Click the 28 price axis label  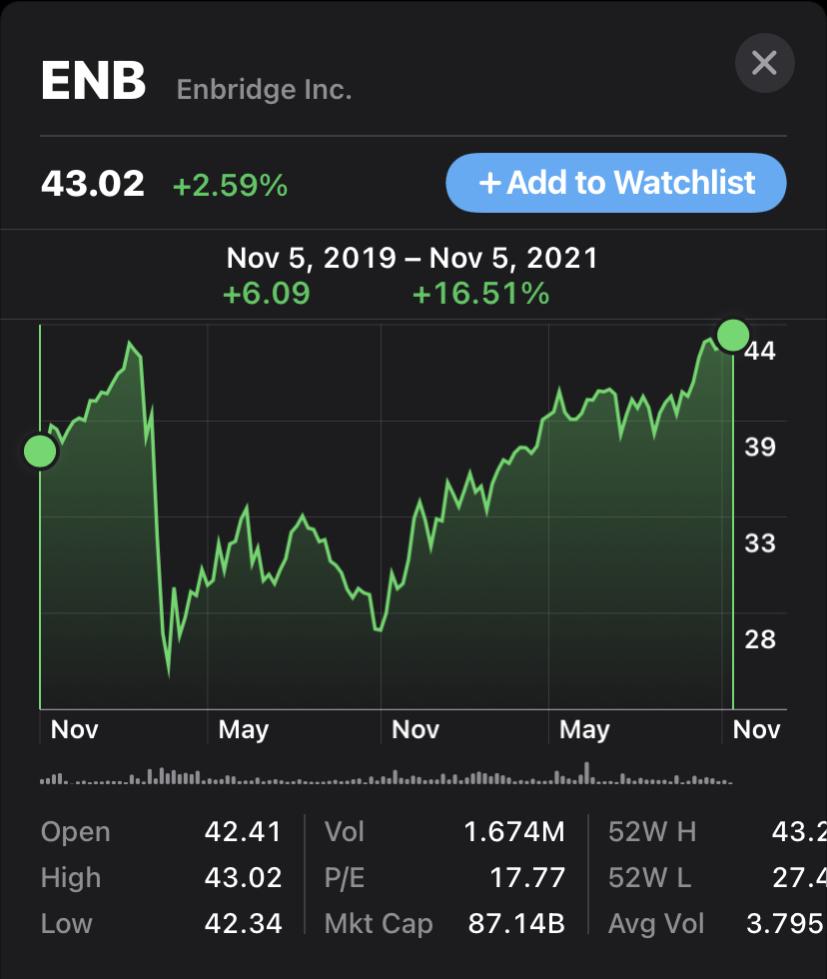coord(760,639)
